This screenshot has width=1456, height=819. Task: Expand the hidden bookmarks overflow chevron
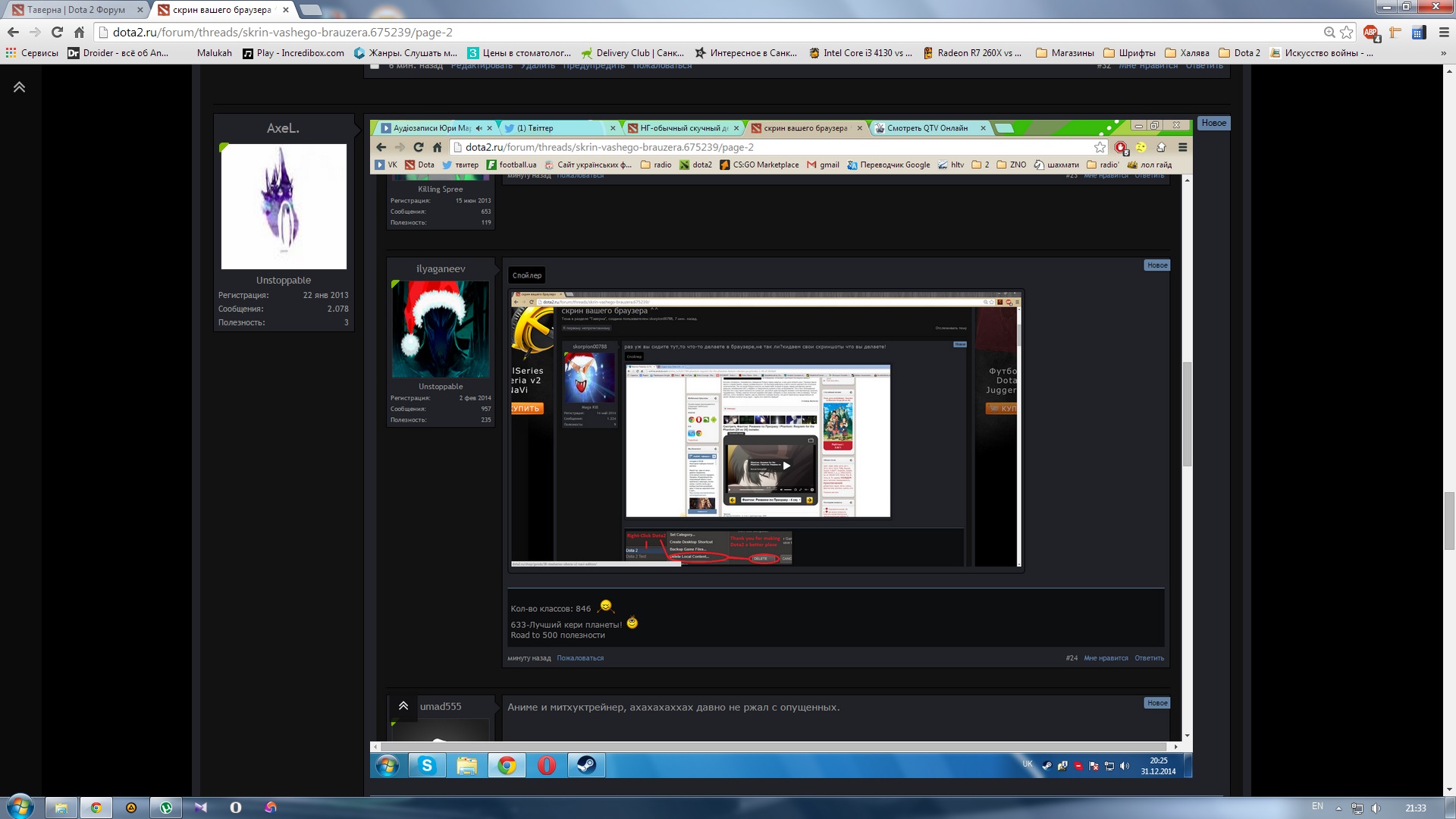pyautogui.click(x=1443, y=53)
